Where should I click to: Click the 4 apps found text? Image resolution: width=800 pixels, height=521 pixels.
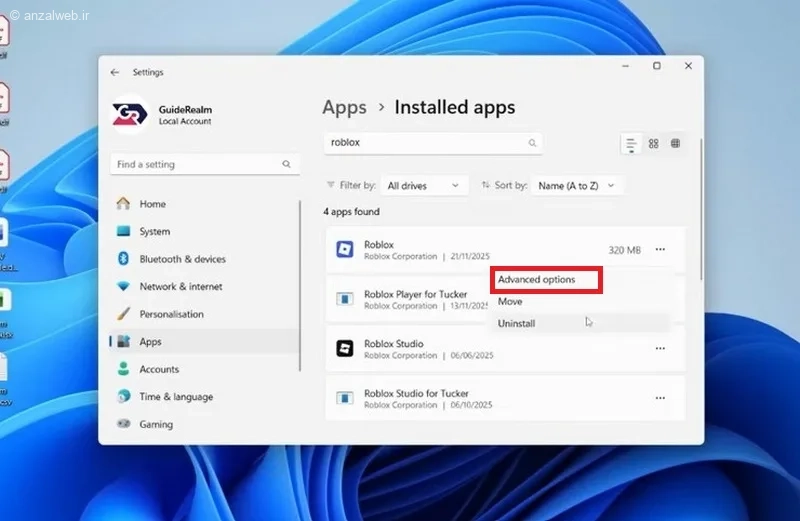click(351, 212)
